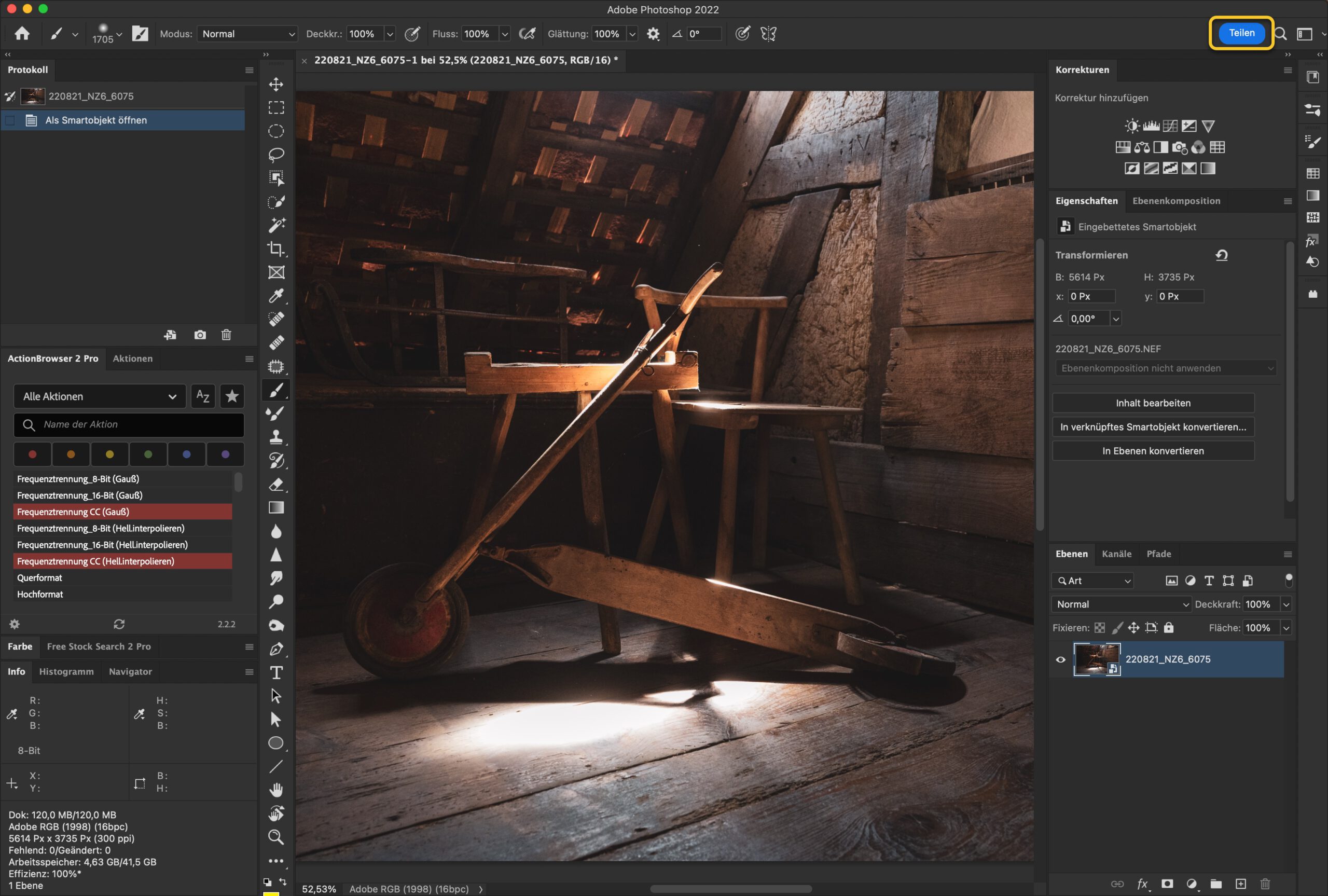Image resolution: width=1328 pixels, height=896 pixels.
Task: Expand the Alle Aktionen dropdown
Action: point(100,396)
